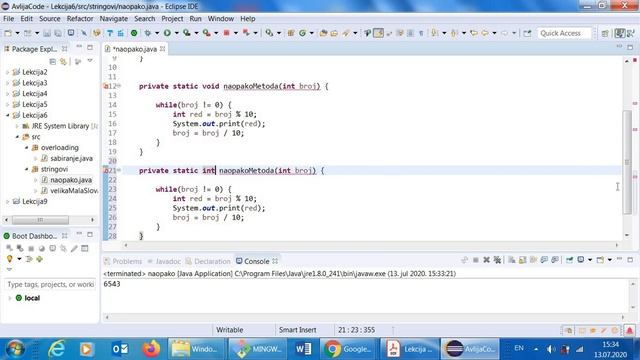Switch to the Declaration tab
This screenshot has height=360, width=640.
coord(208,261)
